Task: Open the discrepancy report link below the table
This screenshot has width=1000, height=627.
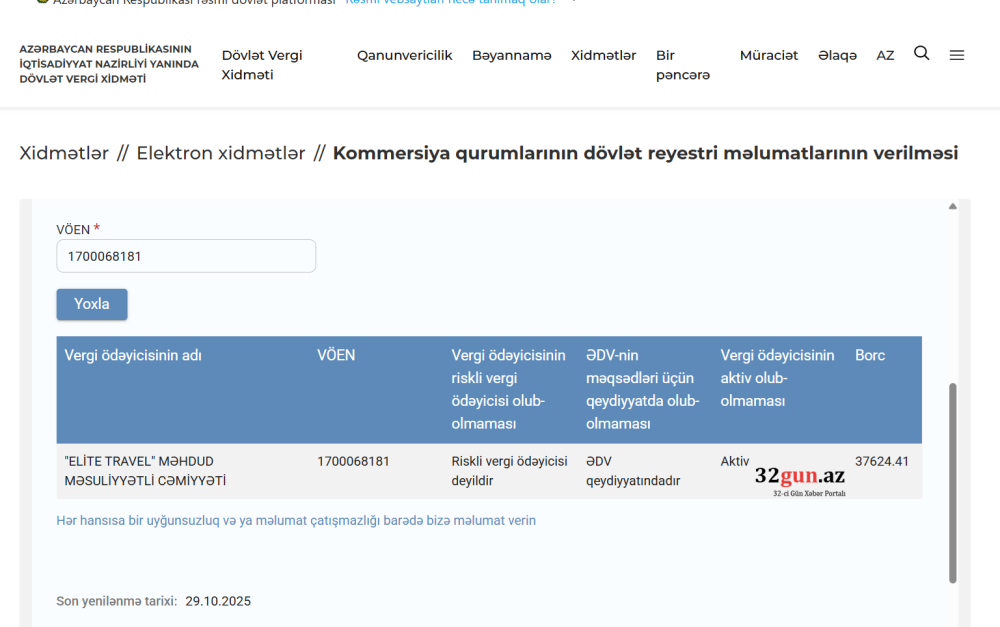Action: click(x=296, y=520)
